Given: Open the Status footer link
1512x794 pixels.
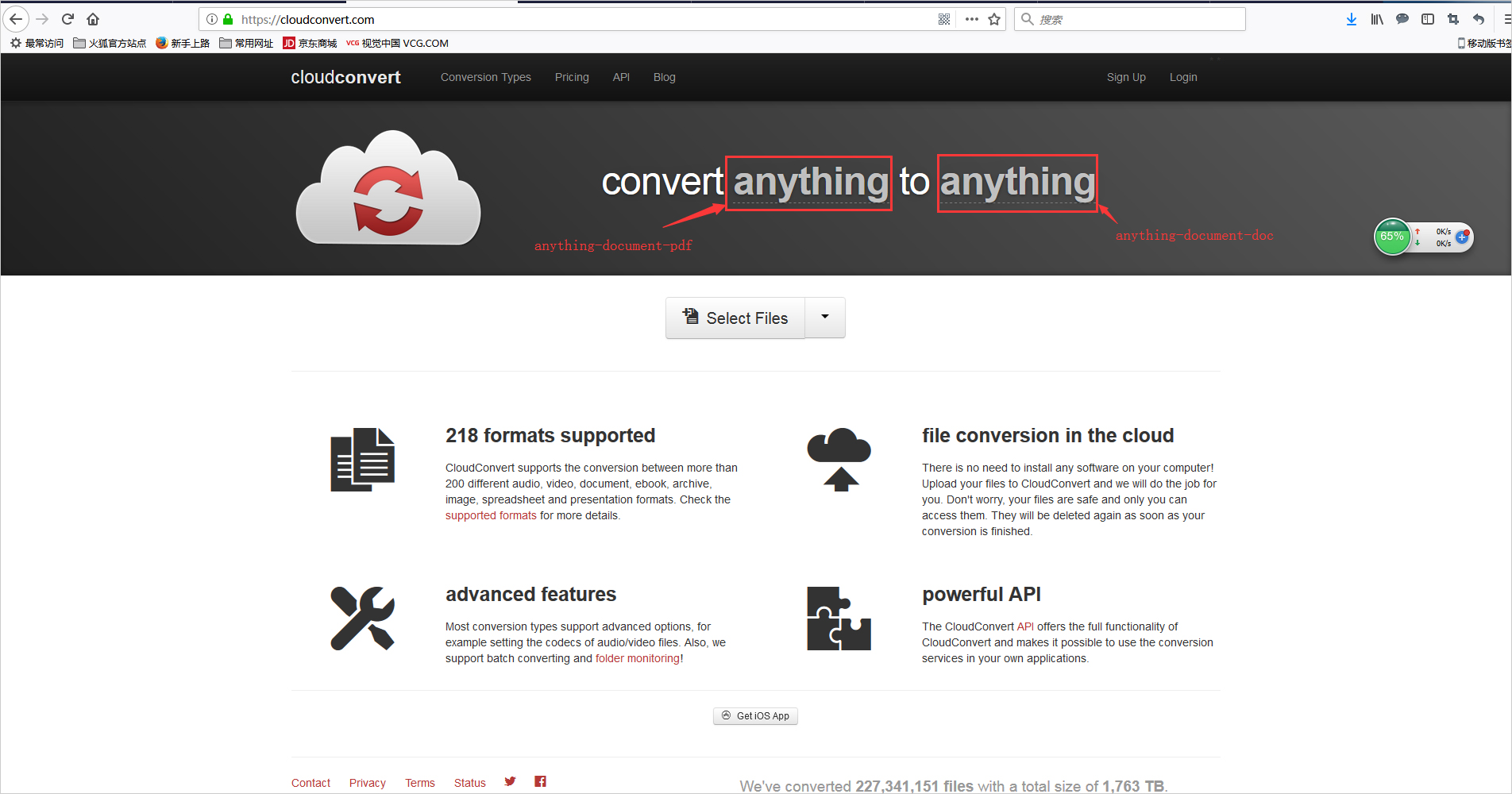Looking at the screenshot, I should [470, 783].
